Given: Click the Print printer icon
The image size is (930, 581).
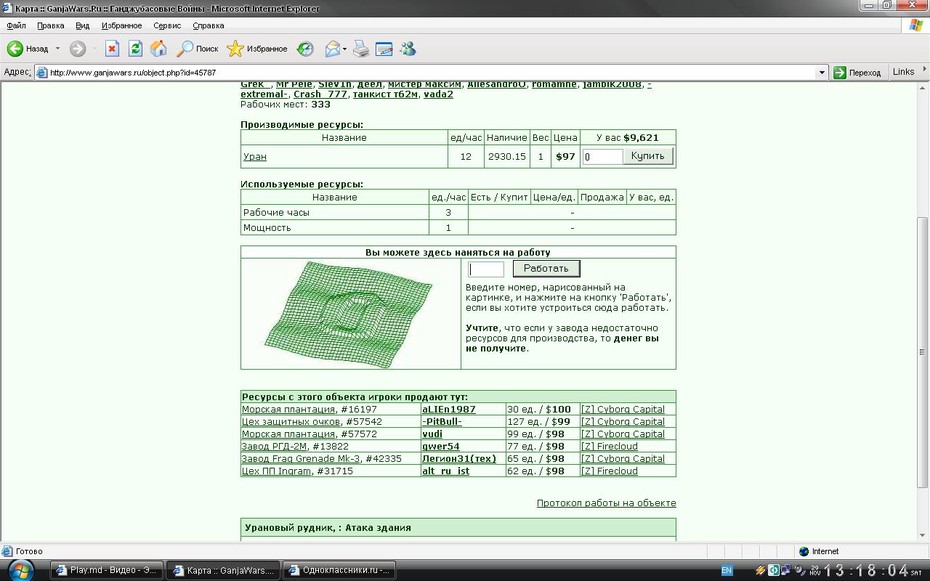Looking at the screenshot, I should click(x=361, y=49).
